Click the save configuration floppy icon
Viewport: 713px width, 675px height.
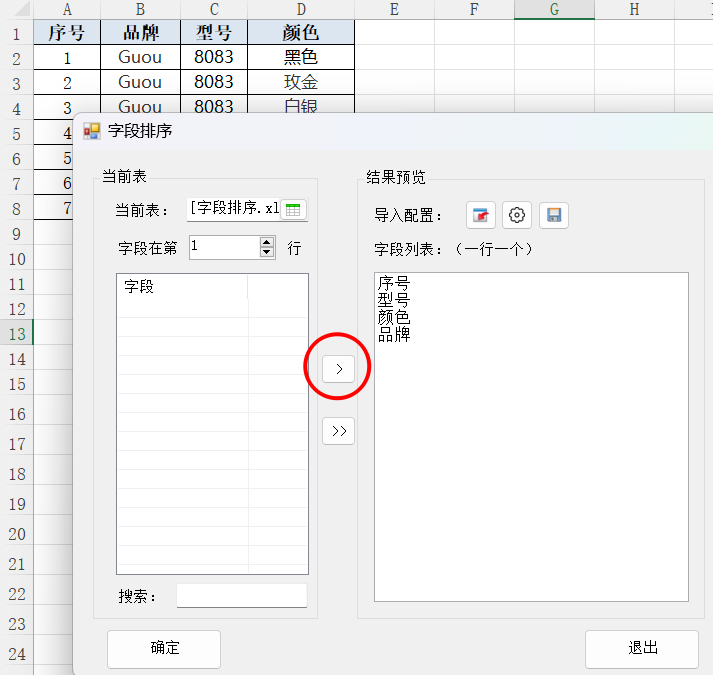(x=553, y=215)
